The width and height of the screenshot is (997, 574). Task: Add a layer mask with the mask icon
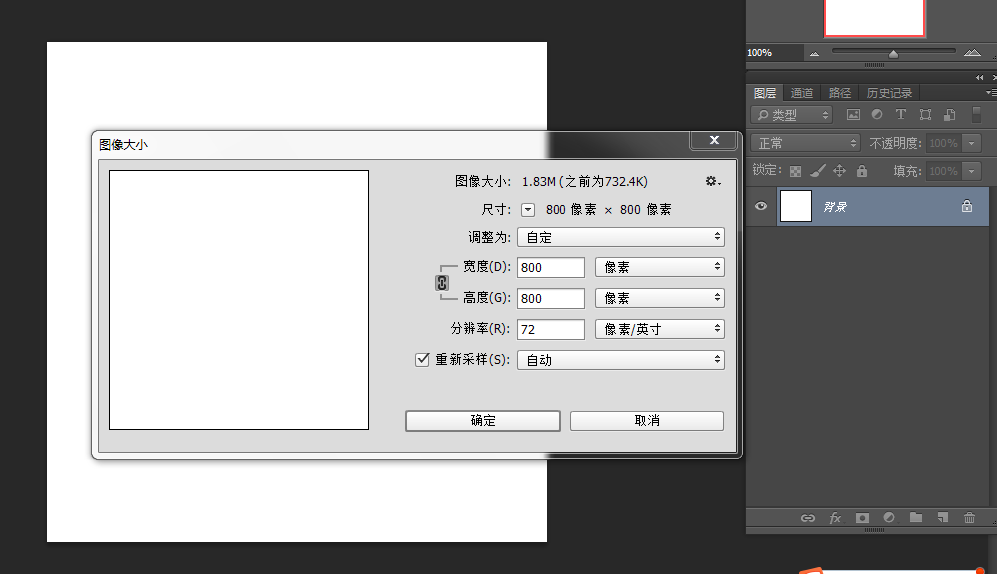coord(862,518)
